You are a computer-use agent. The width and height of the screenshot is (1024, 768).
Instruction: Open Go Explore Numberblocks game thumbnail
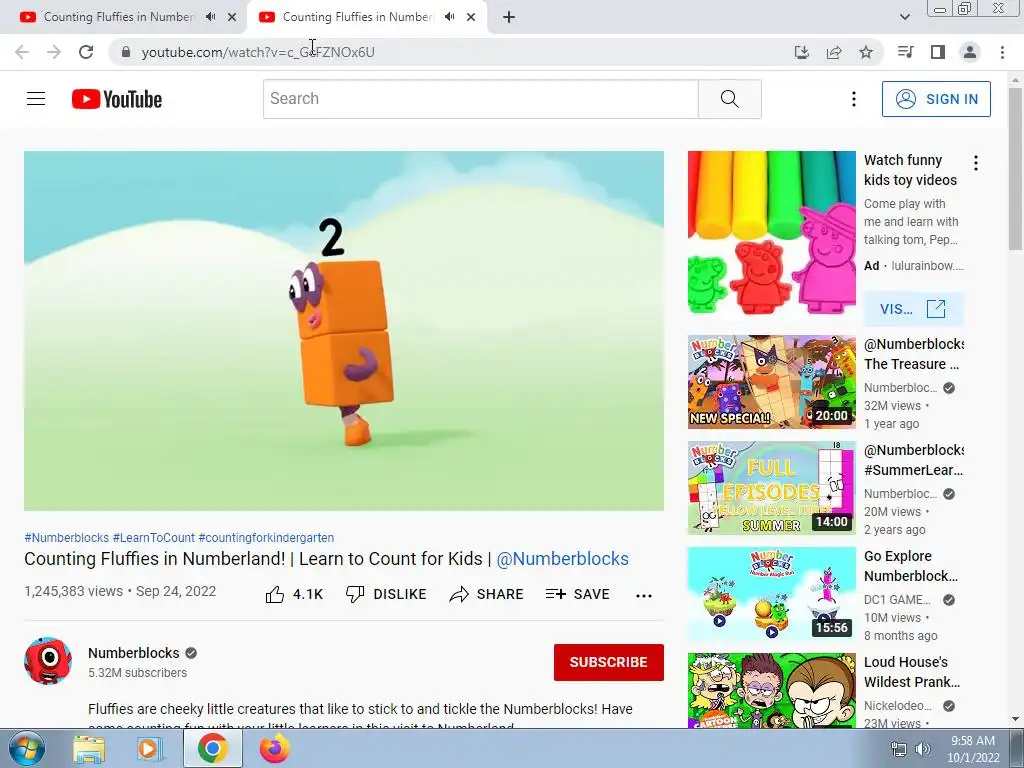pyautogui.click(x=772, y=594)
